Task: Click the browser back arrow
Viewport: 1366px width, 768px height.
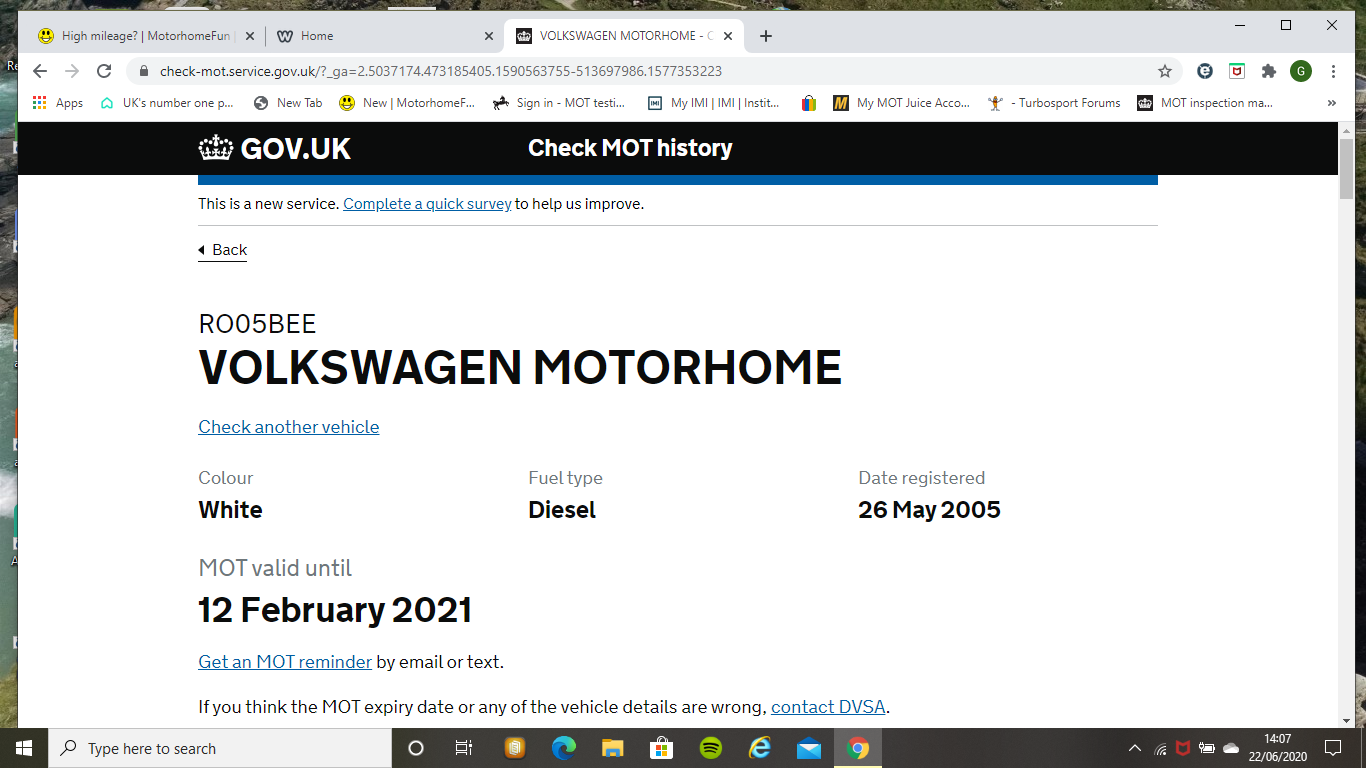Action: (x=39, y=71)
